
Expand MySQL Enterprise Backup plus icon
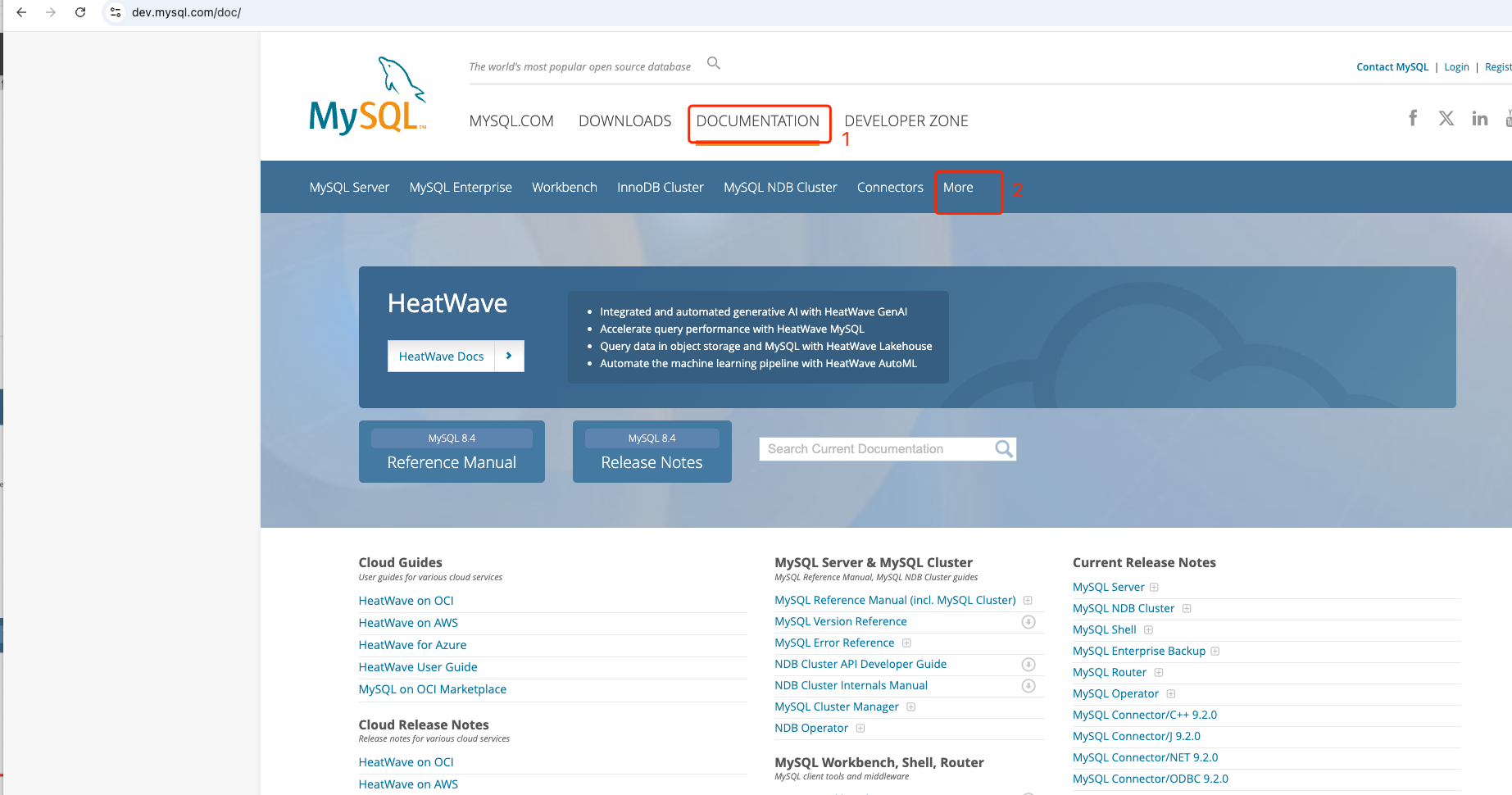click(1215, 652)
